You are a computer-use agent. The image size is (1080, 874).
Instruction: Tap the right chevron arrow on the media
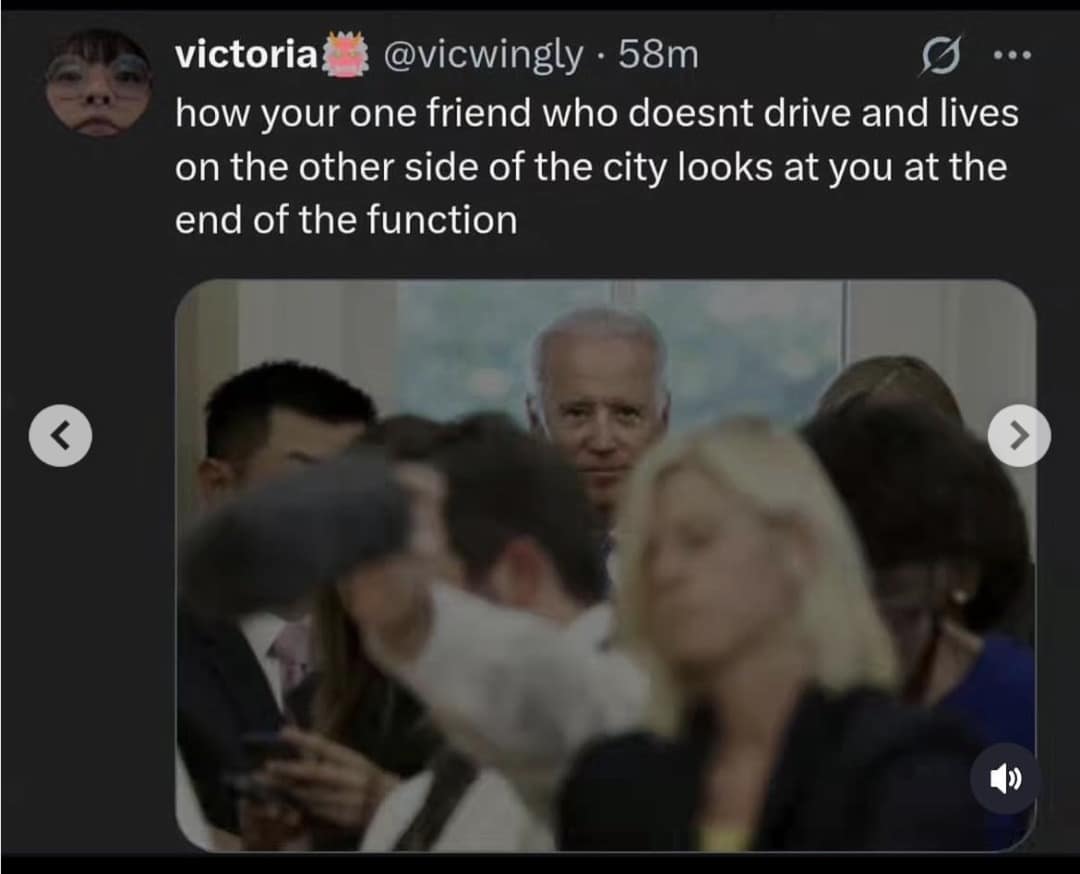click(x=1019, y=435)
